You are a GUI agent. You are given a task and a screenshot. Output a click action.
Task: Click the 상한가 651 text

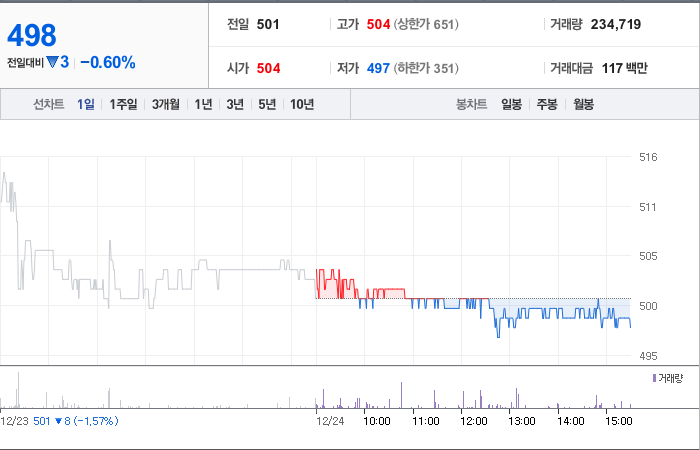coord(426,24)
